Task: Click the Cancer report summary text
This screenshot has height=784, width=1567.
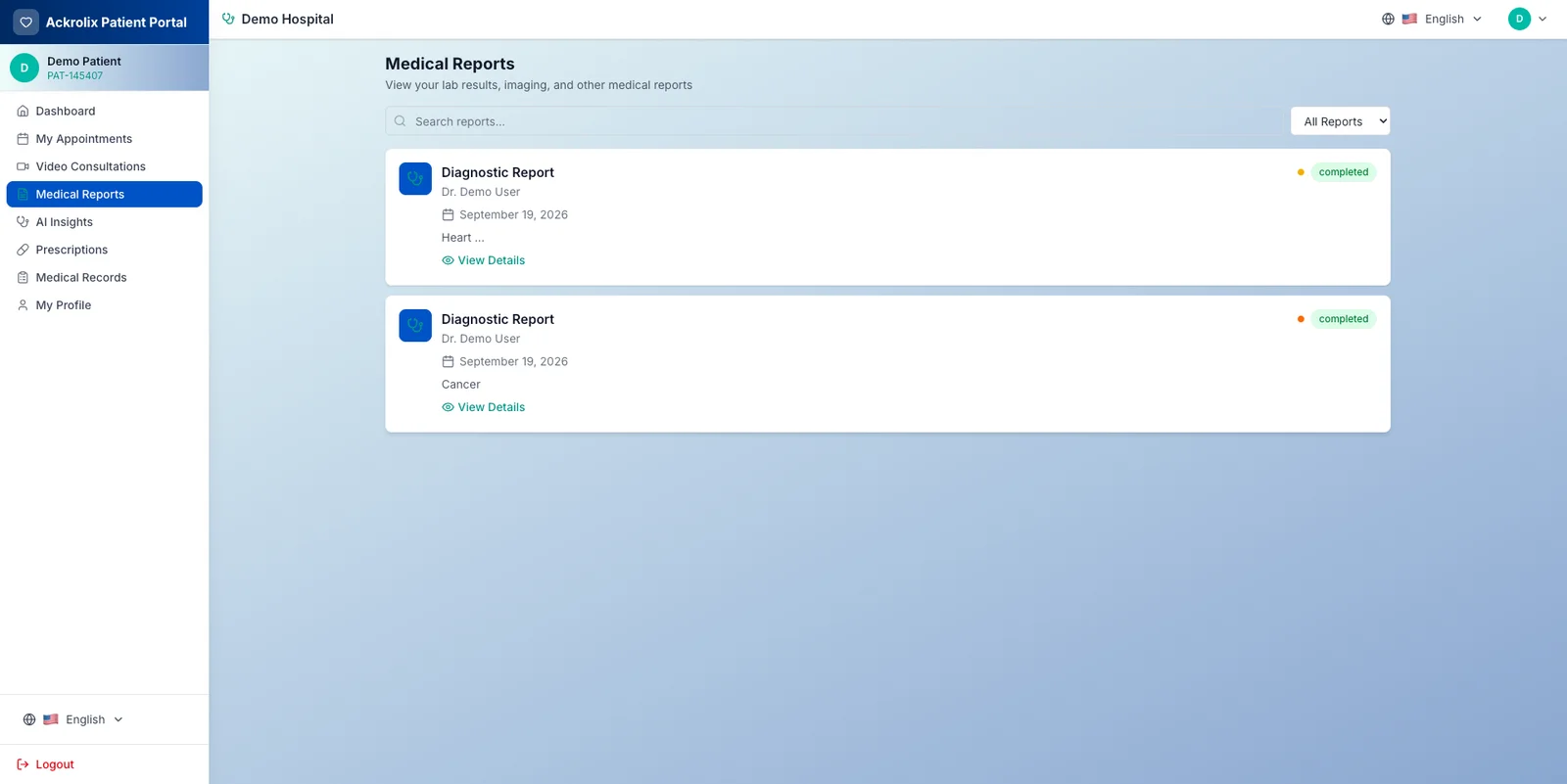Action: click(461, 385)
